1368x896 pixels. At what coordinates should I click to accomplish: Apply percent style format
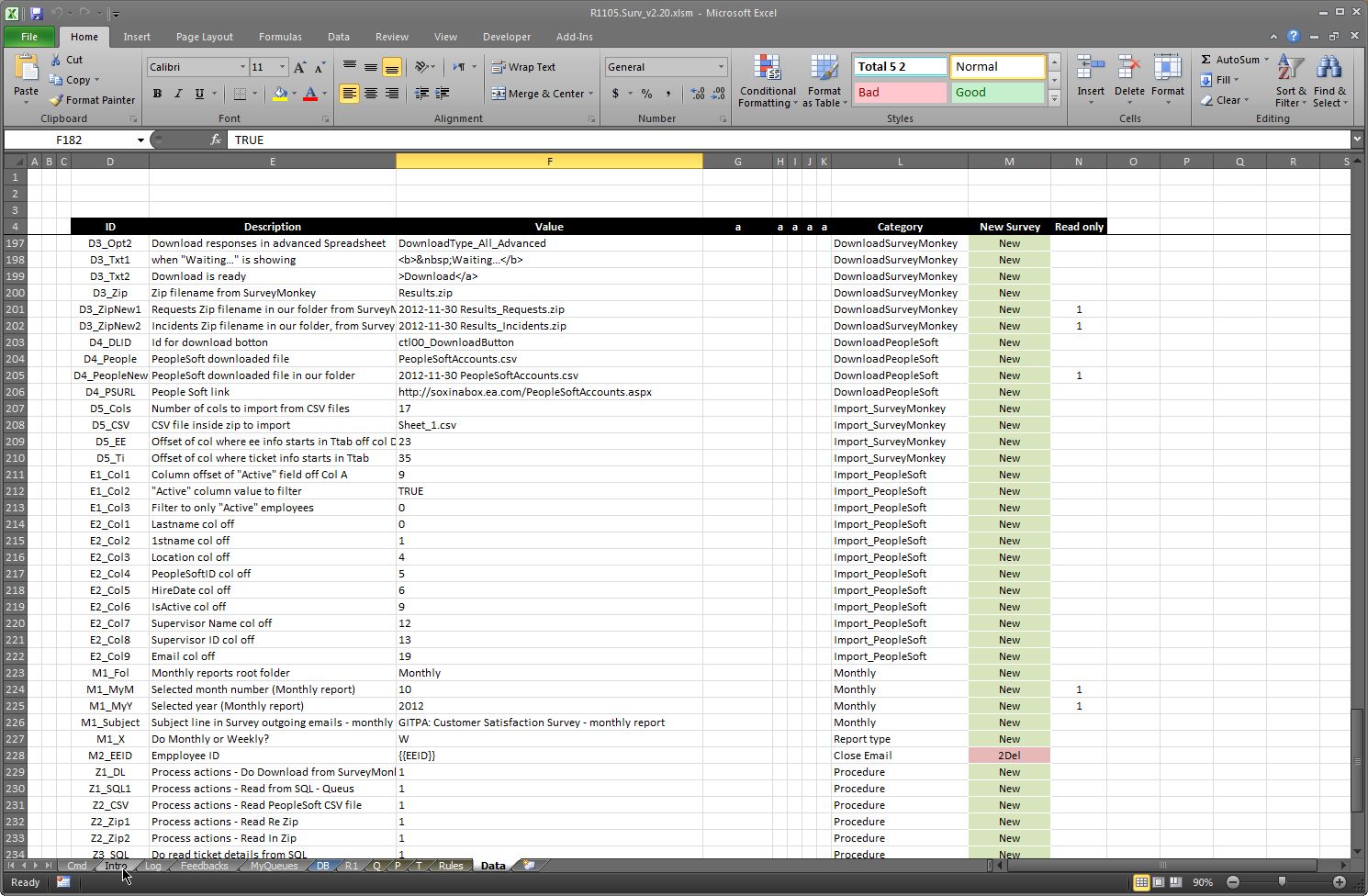click(x=646, y=94)
